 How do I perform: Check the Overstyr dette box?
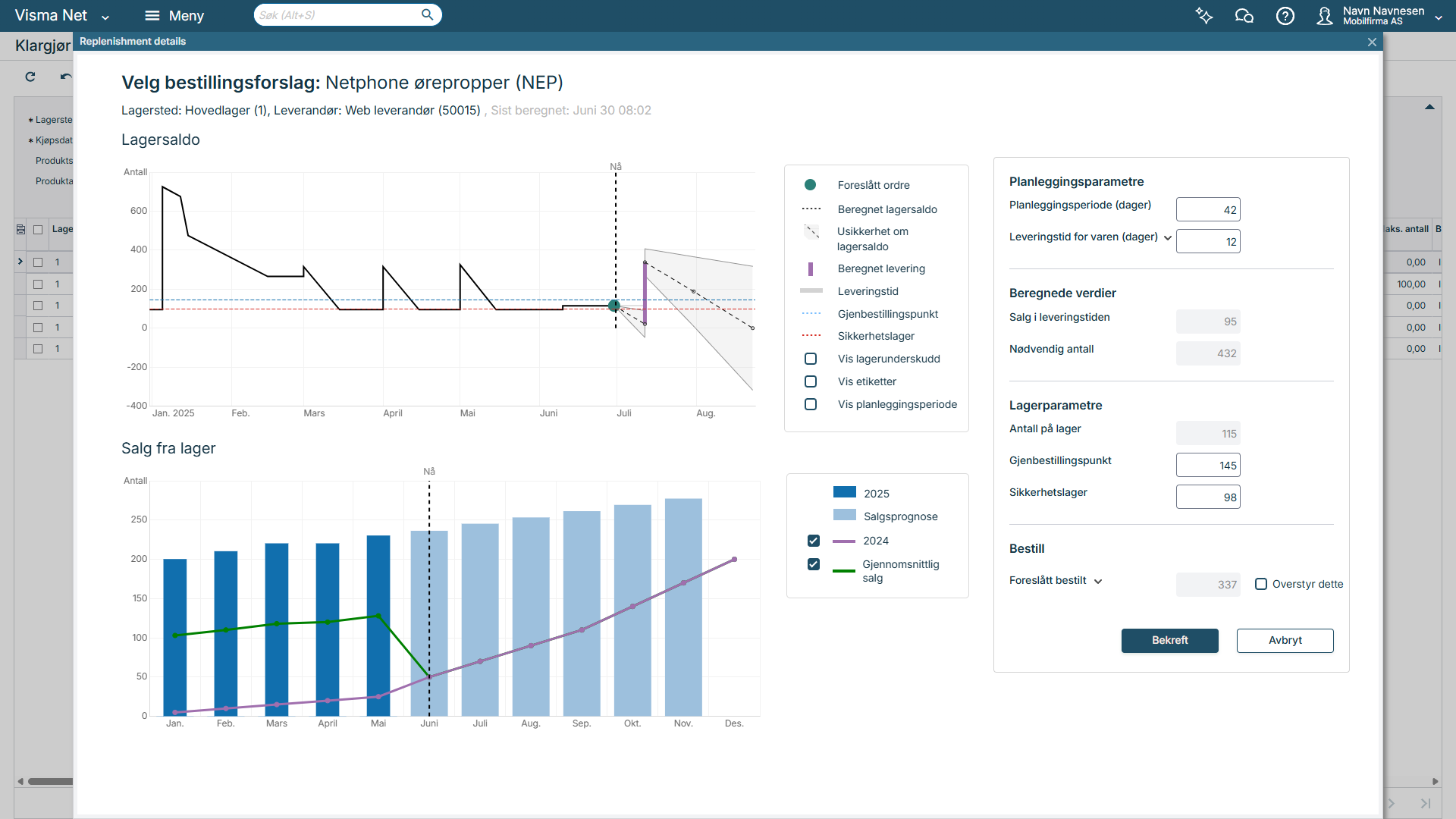tap(1261, 584)
